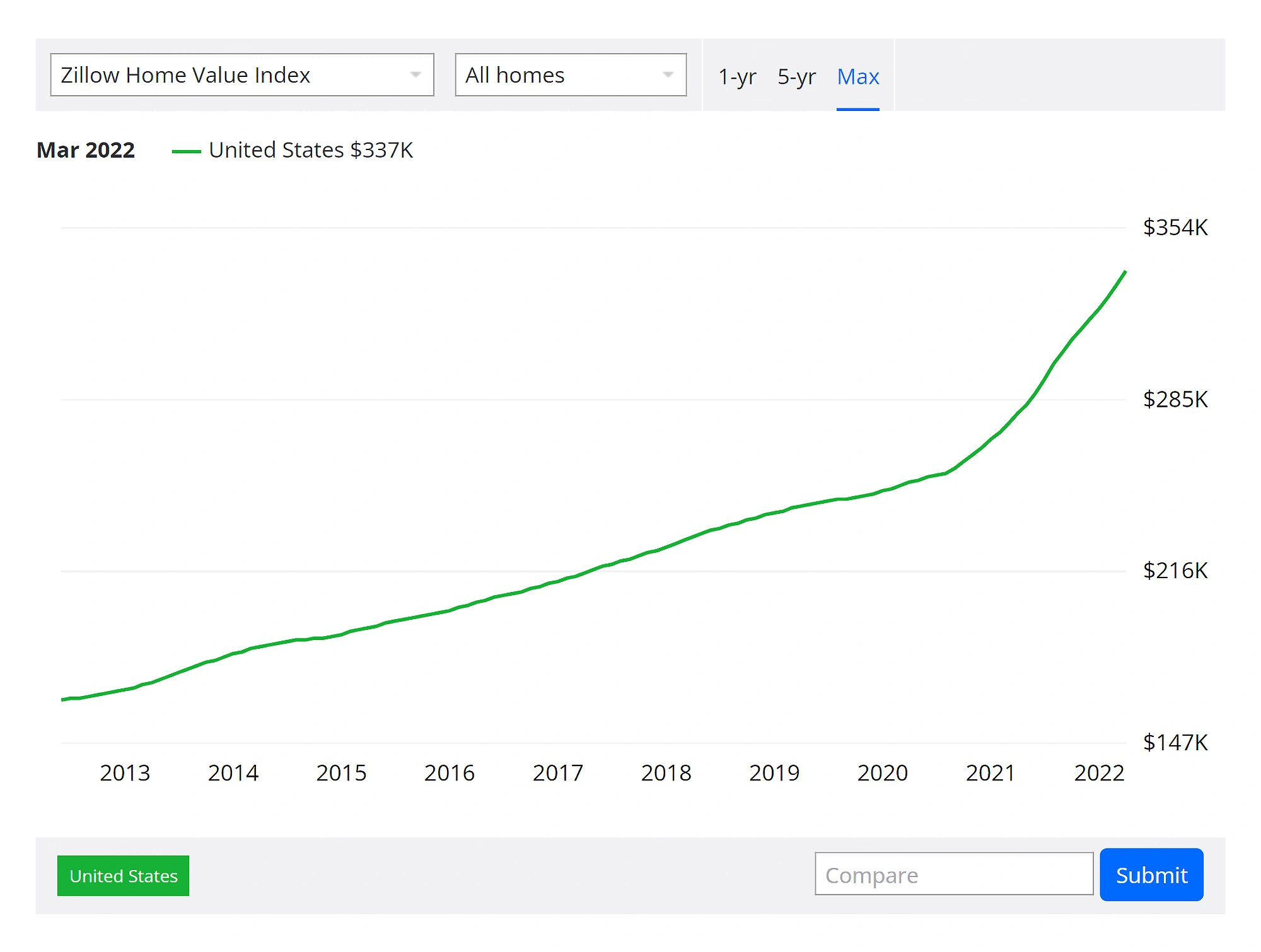
Task: Select the Max time range tab
Action: coord(857,77)
